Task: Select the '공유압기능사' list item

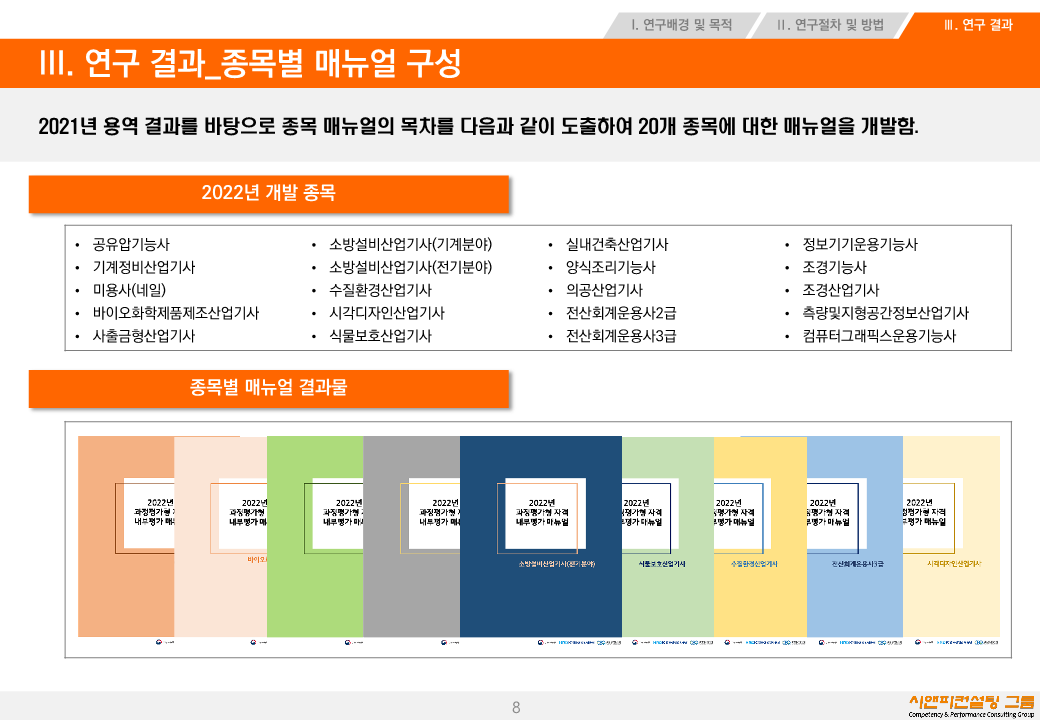Action: coord(131,245)
